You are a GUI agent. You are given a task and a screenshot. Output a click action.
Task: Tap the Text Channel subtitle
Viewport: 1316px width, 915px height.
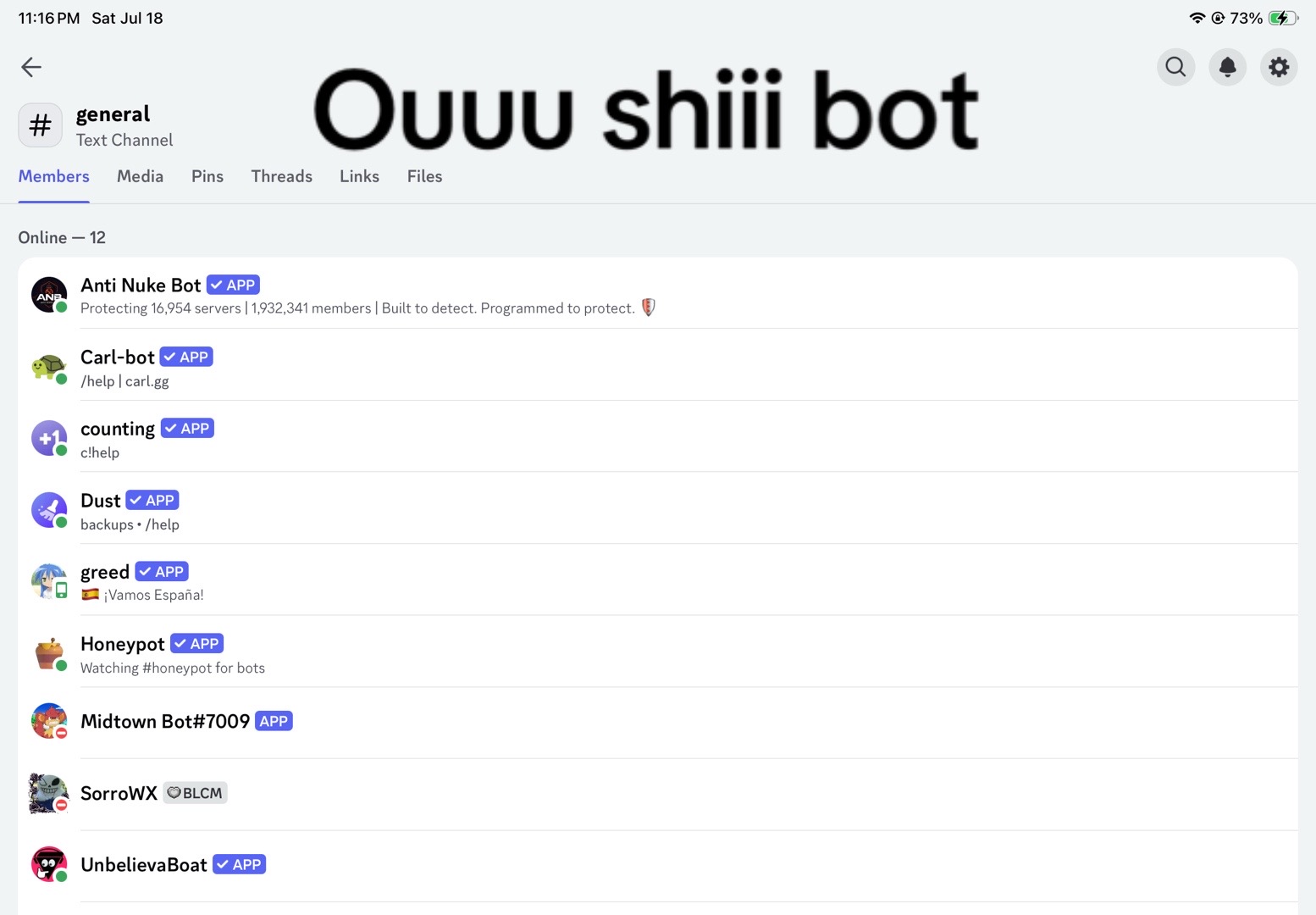click(124, 140)
